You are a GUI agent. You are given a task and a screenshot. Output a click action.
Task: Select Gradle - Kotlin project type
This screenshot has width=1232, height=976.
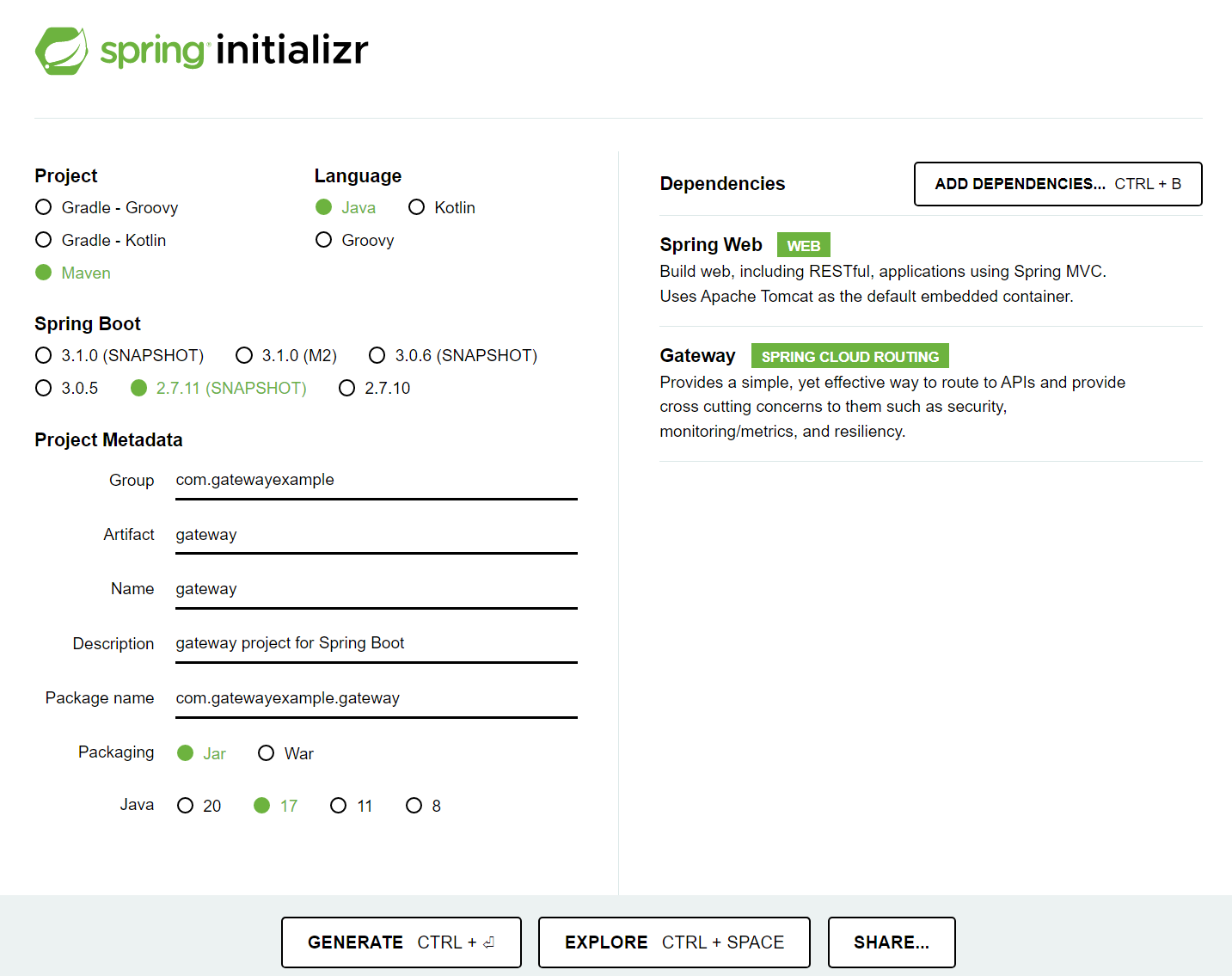(x=43, y=239)
